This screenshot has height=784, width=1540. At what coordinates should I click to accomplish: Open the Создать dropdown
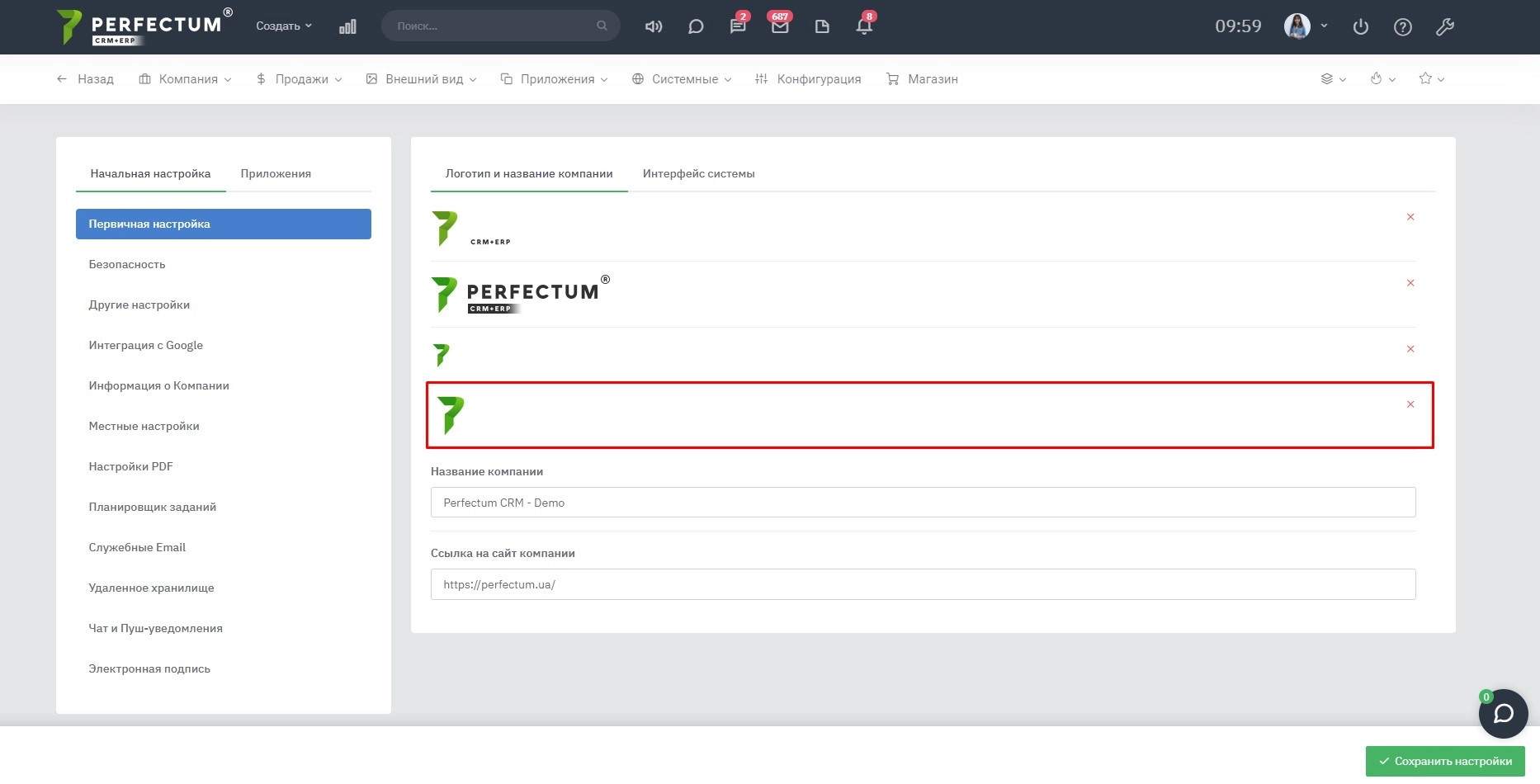coord(284,26)
